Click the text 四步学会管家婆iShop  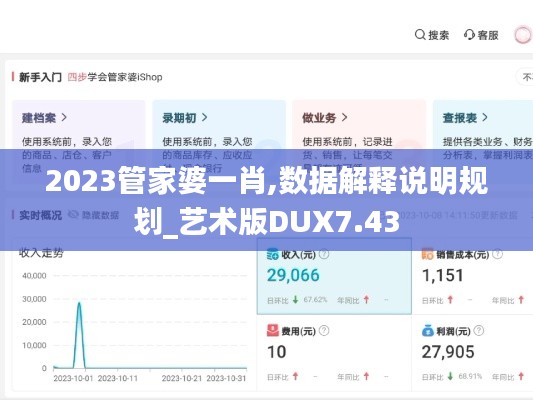(x=115, y=77)
